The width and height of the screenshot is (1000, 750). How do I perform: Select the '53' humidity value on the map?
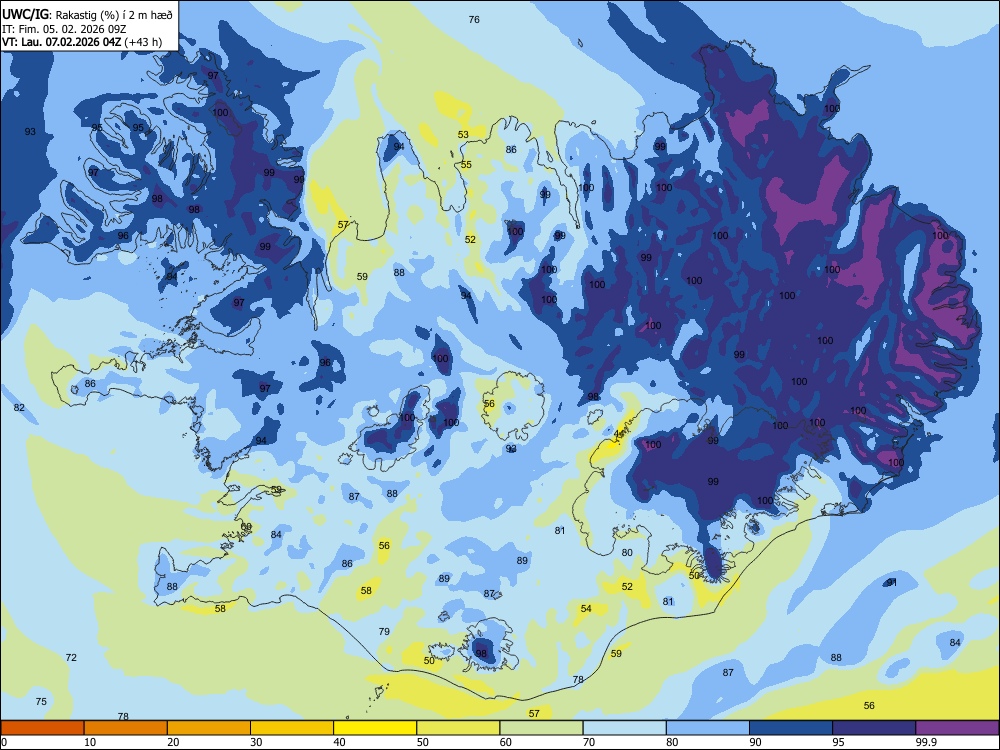[x=463, y=135]
